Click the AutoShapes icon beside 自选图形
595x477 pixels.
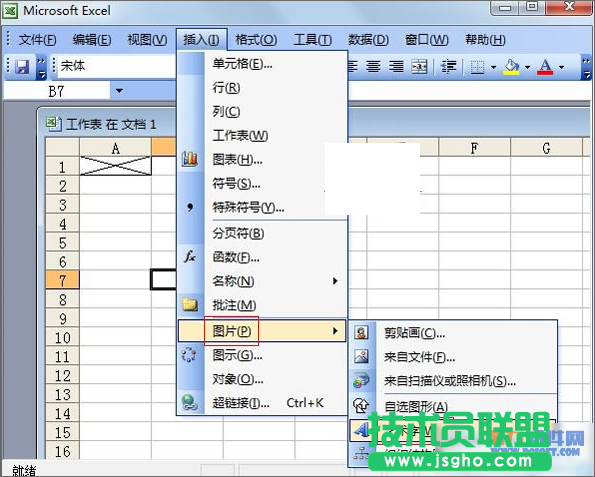click(x=361, y=405)
